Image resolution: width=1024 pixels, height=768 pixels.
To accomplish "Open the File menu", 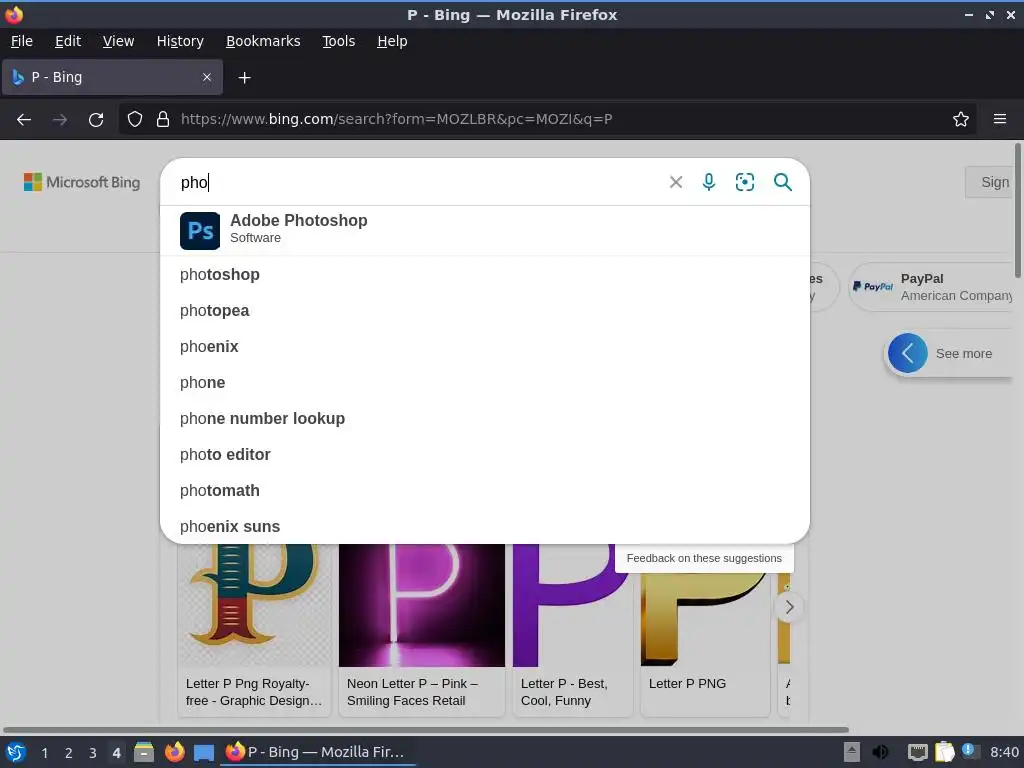I will pyautogui.click(x=22, y=41).
